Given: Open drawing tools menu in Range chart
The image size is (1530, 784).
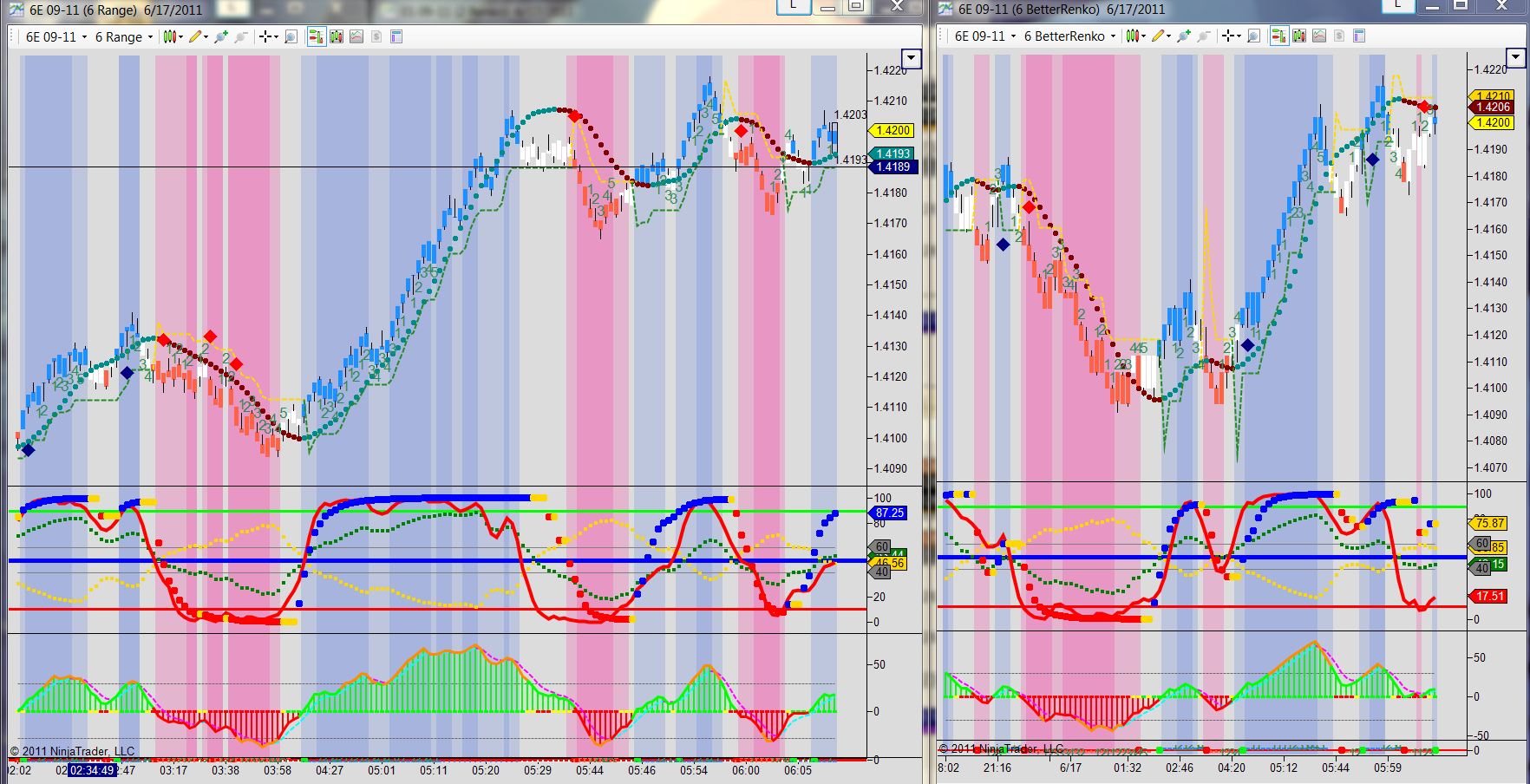Looking at the screenshot, I should [x=198, y=36].
